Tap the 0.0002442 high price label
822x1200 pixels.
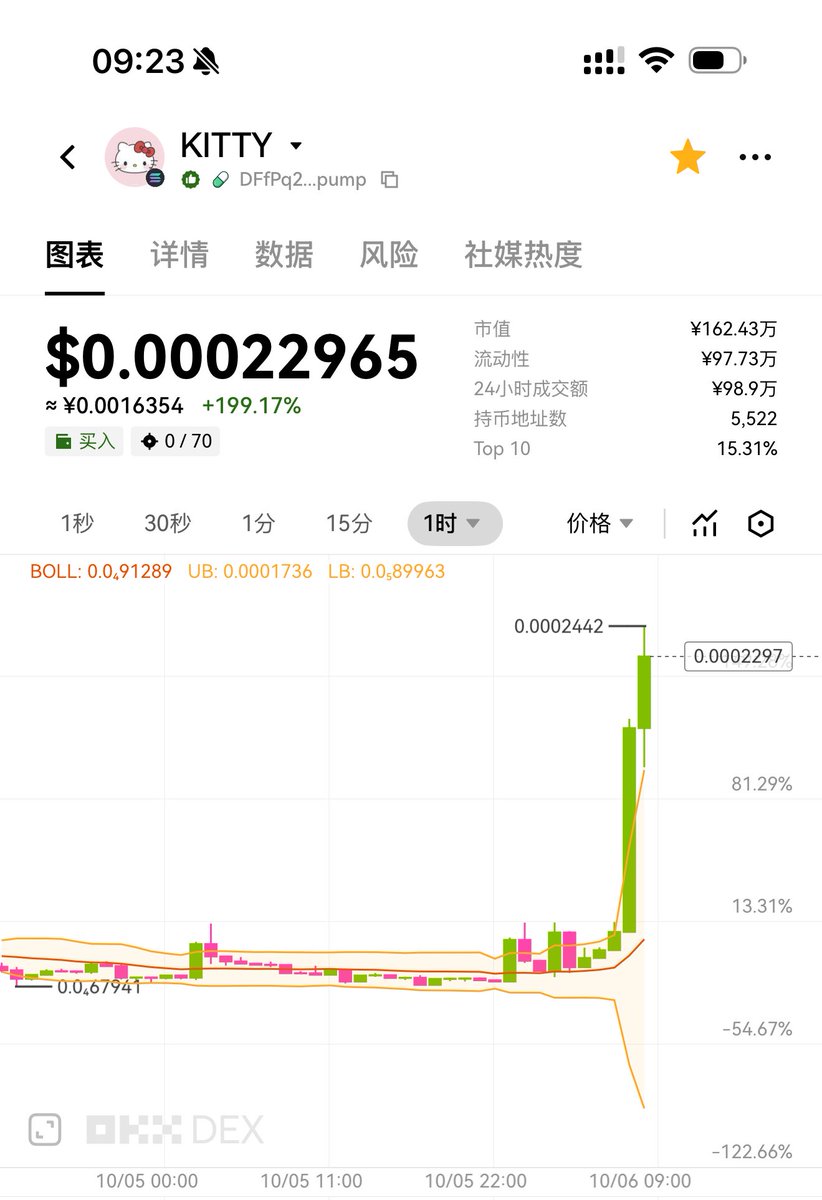pyautogui.click(x=559, y=627)
